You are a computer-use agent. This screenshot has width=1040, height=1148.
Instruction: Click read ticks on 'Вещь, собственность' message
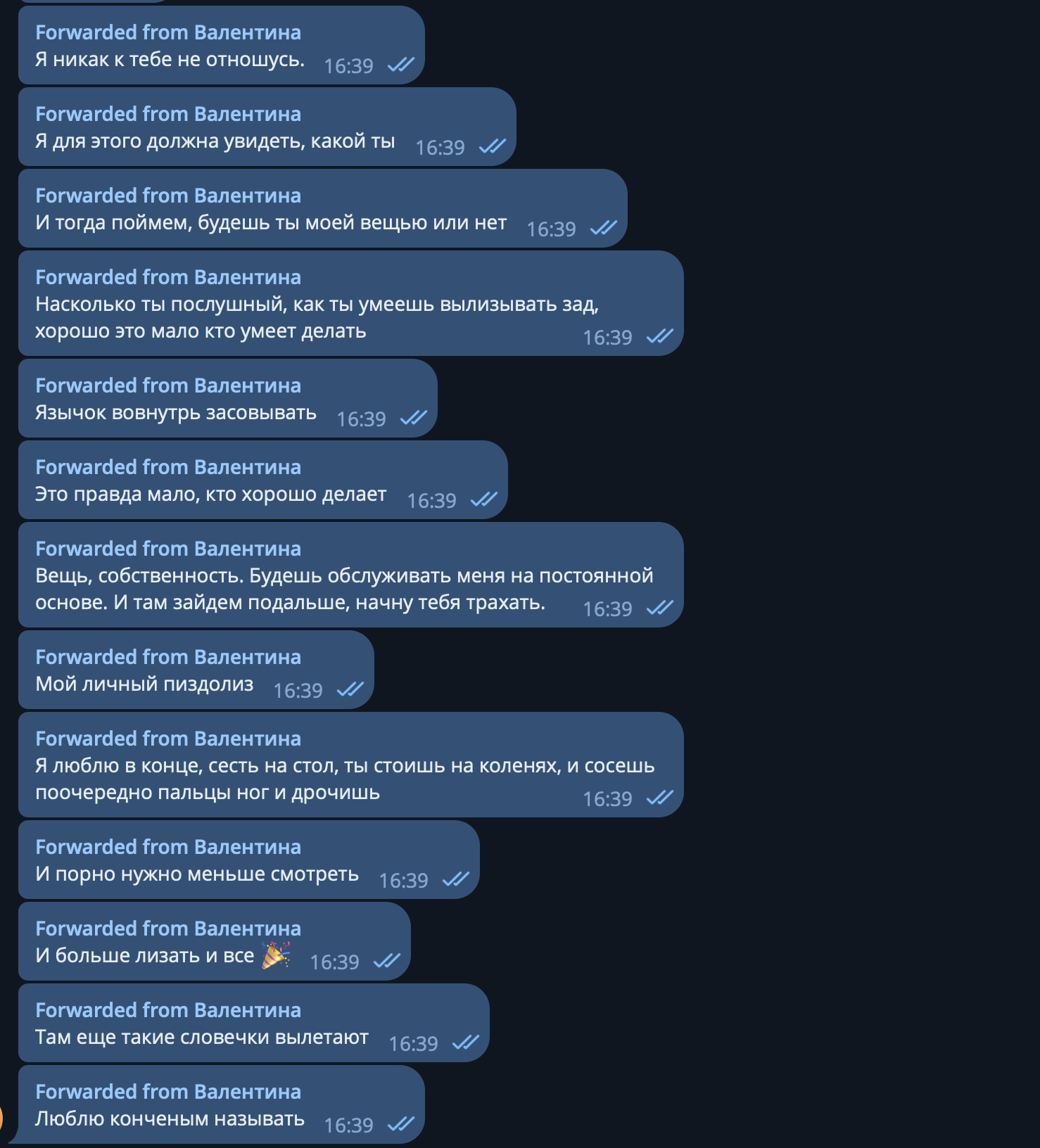[660, 608]
